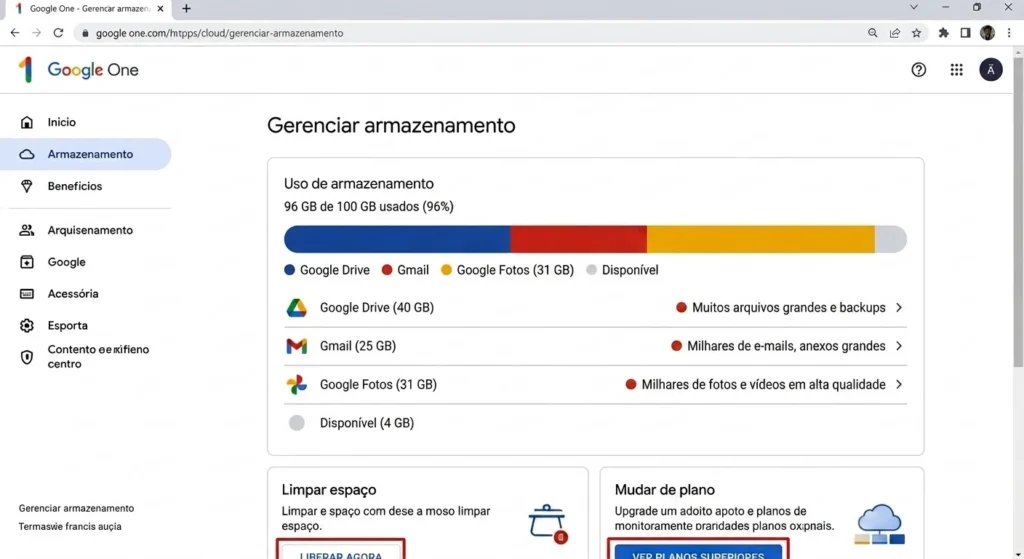Reload the page with browser refresh icon

(58, 33)
